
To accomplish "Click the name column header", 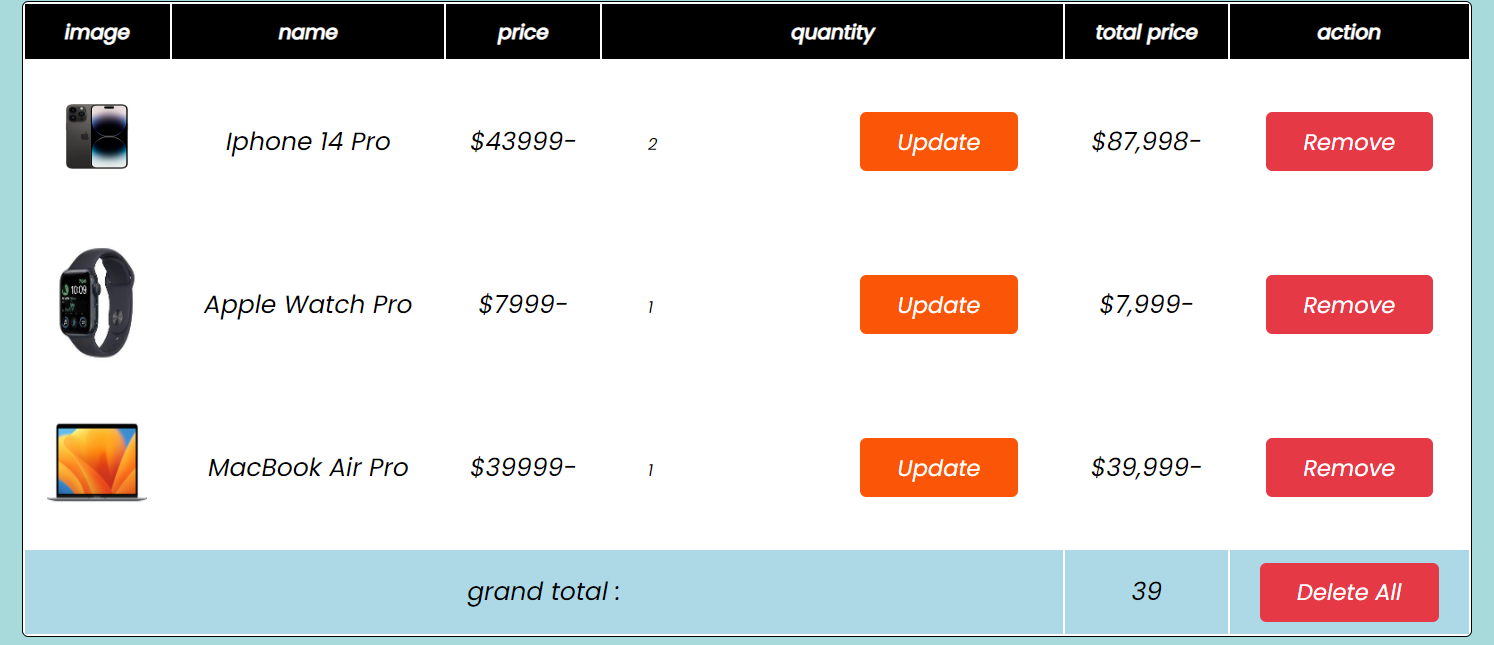I will (x=307, y=31).
